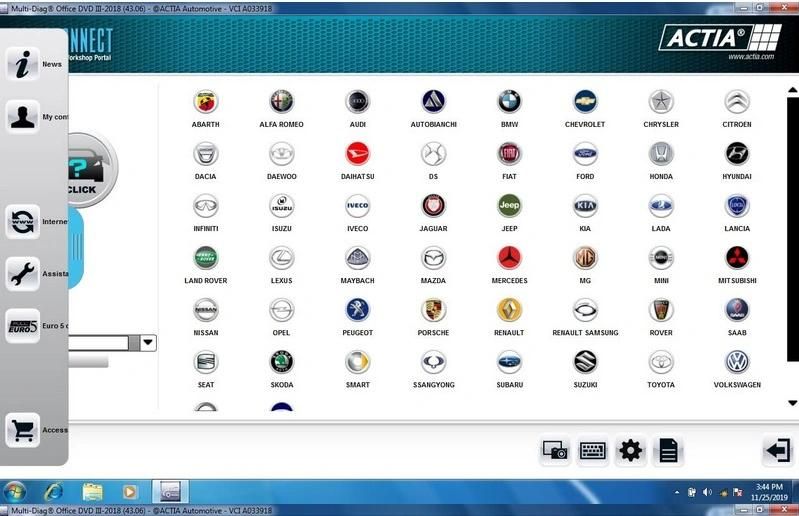Screen dimensions: 799x516
Task: Open My contract user sidebar button
Action: coord(22,117)
